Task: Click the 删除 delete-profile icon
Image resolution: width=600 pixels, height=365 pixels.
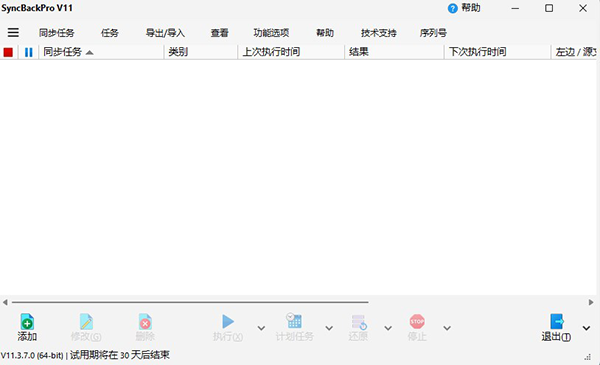Action: click(x=145, y=321)
